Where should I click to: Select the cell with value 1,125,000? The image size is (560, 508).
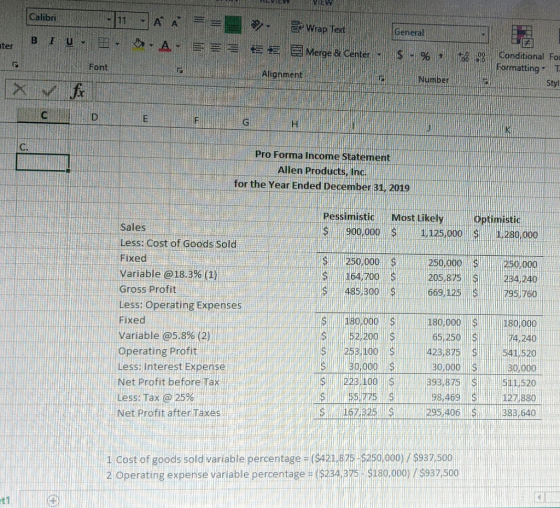click(x=441, y=233)
